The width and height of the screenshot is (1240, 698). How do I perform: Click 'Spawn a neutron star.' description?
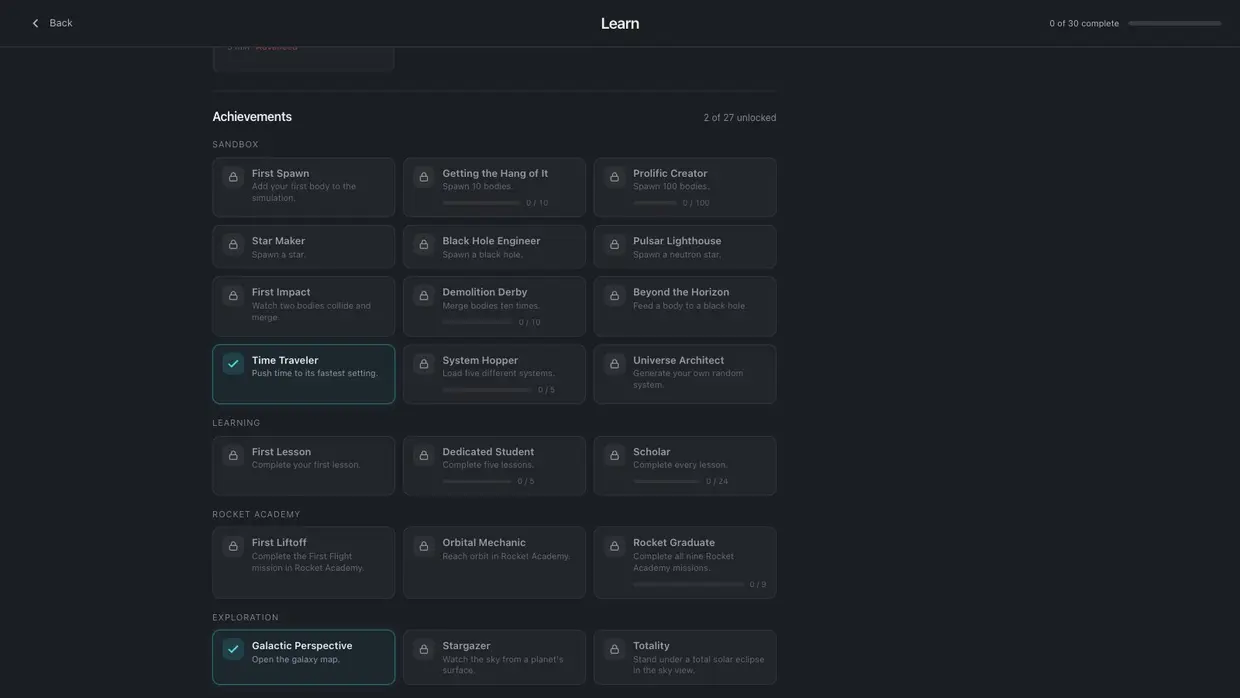click(x=677, y=255)
